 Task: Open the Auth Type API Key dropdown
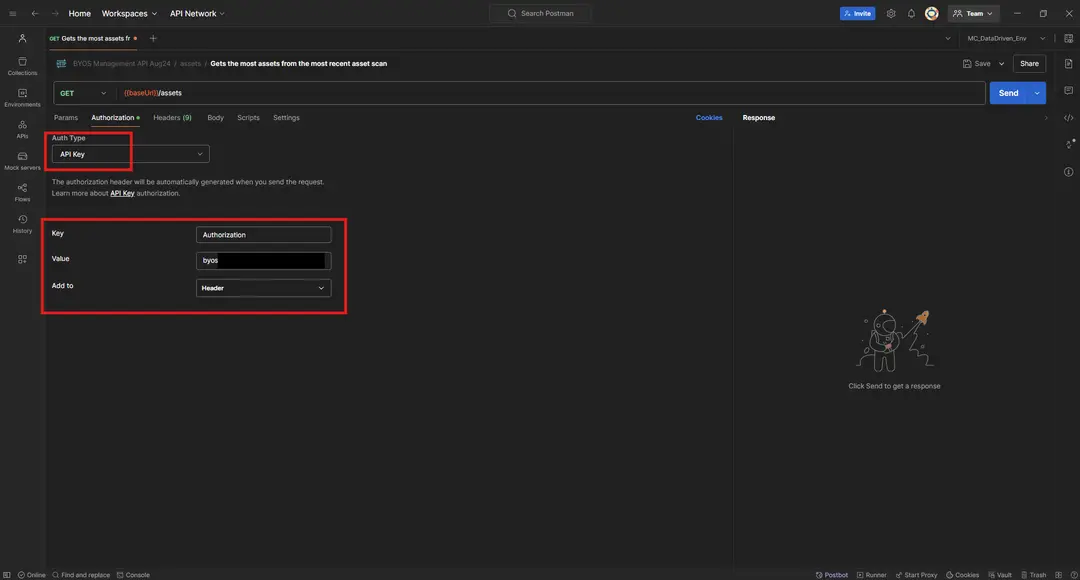pos(130,154)
